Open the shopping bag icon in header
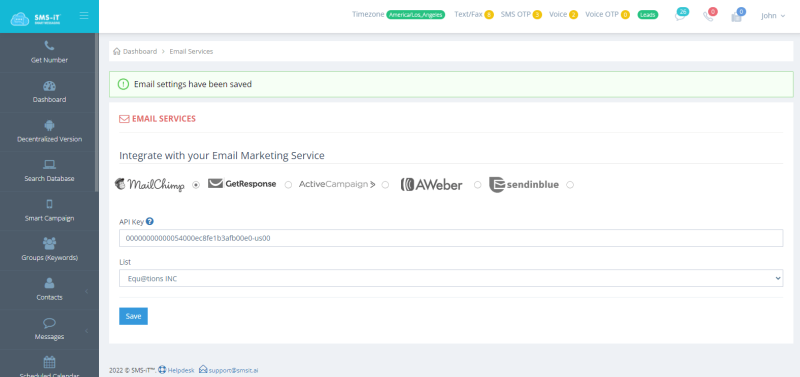This screenshot has height=377, width=800. click(x=736, y=16)
